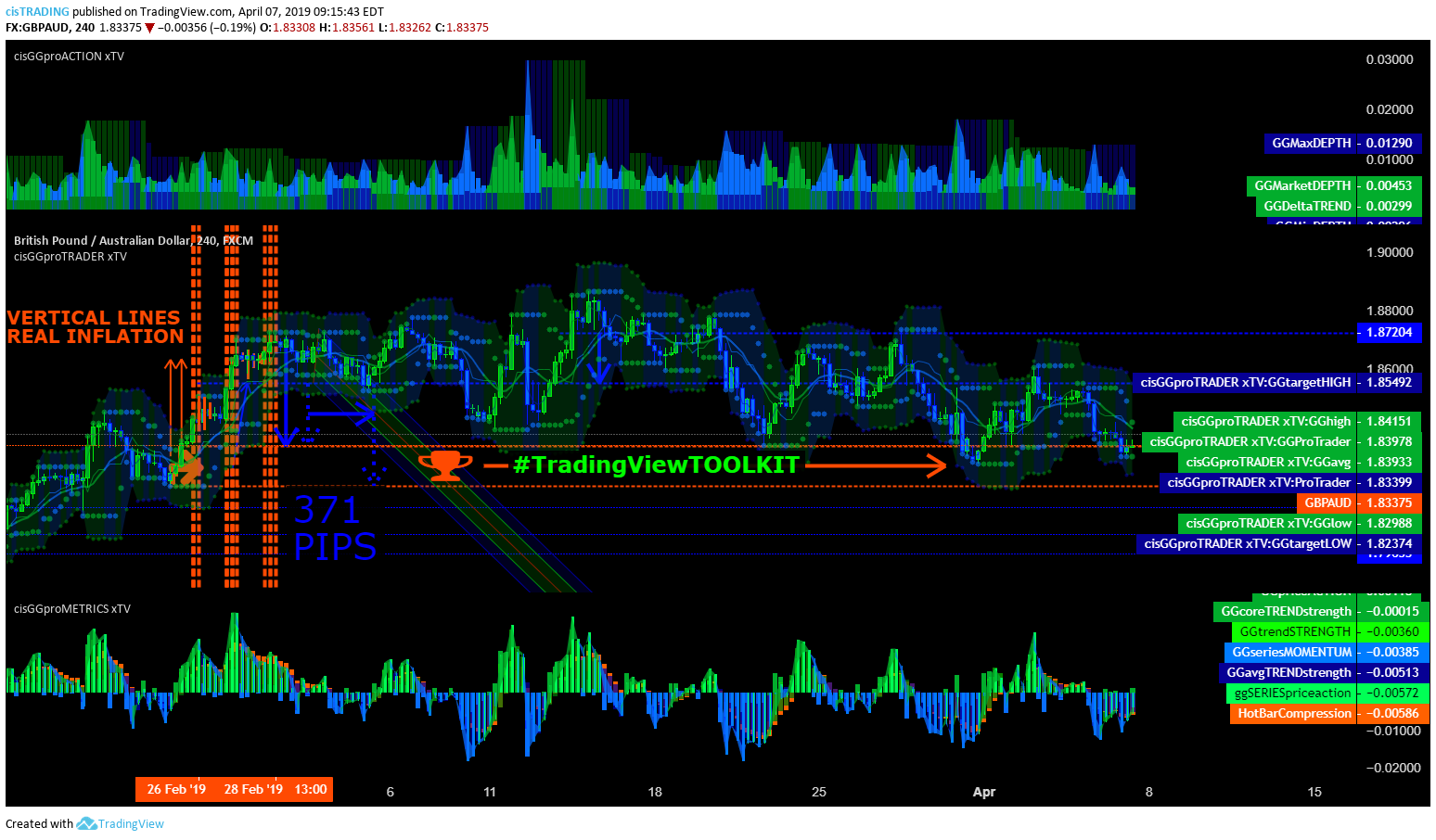
Task: Open the 'Created with TradingView' link
Action: tap(84, 823)
